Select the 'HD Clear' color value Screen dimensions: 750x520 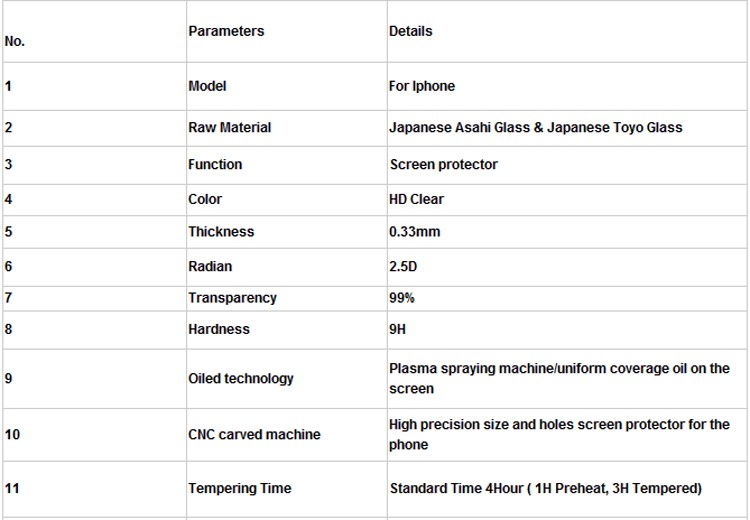[x=416, y=199]
